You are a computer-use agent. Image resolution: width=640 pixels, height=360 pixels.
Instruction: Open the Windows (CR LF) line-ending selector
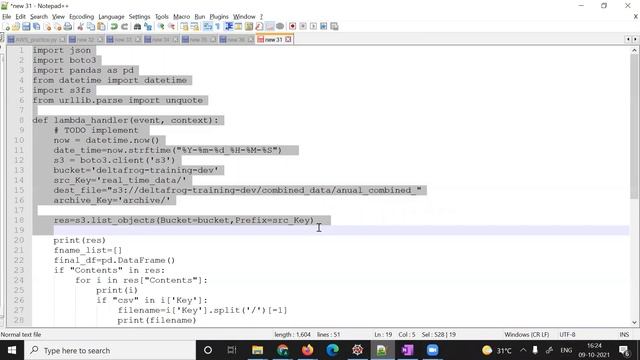click(x=527, y=334)
